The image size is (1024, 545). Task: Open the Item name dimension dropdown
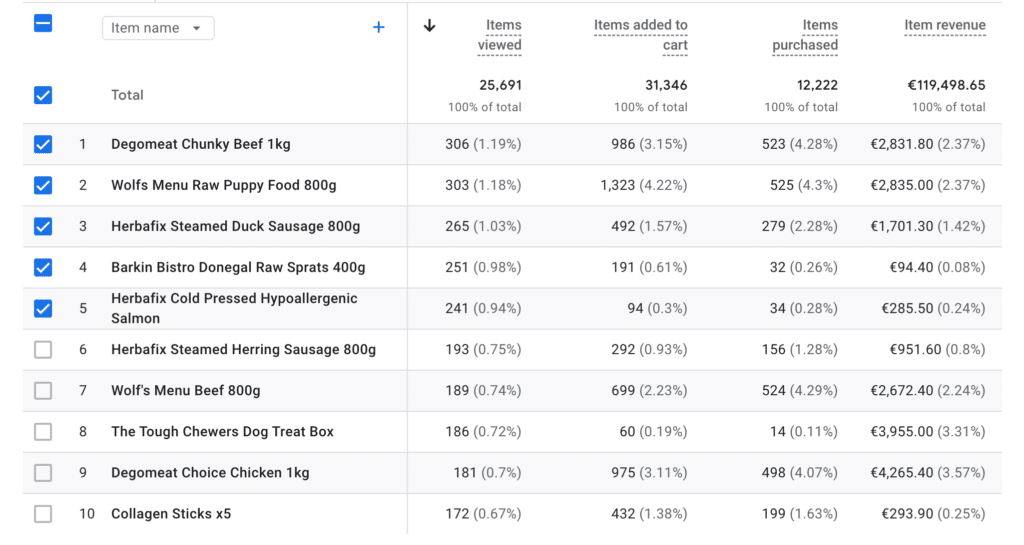click(158, 28)
